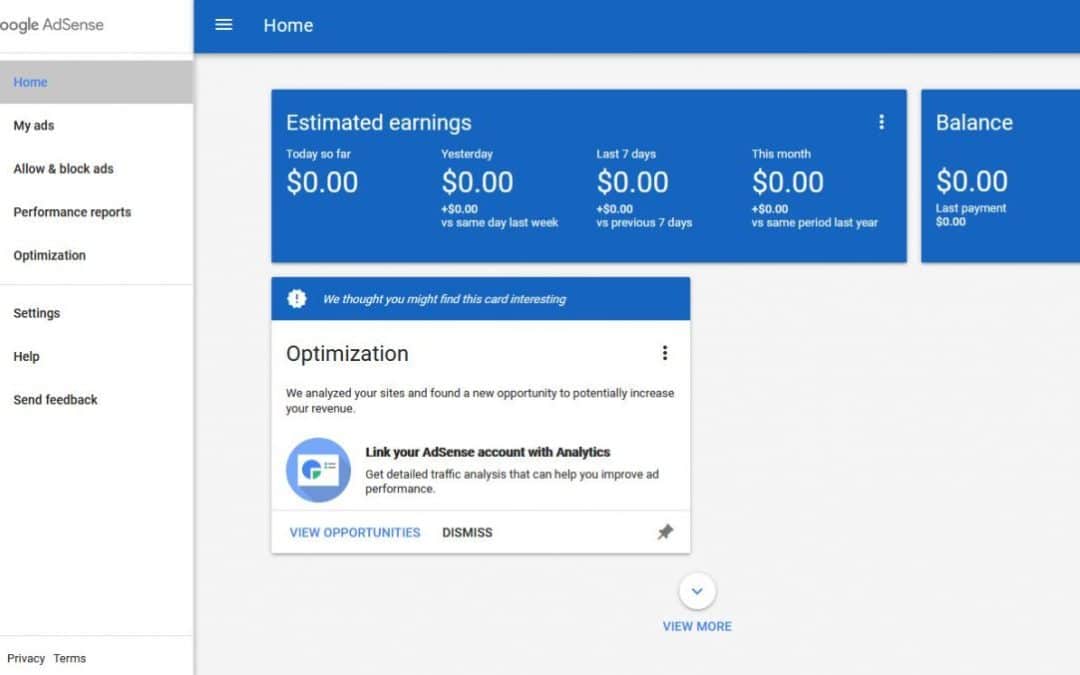
Task: Select Performance reports in the sidebar
Action: [71, 212]
